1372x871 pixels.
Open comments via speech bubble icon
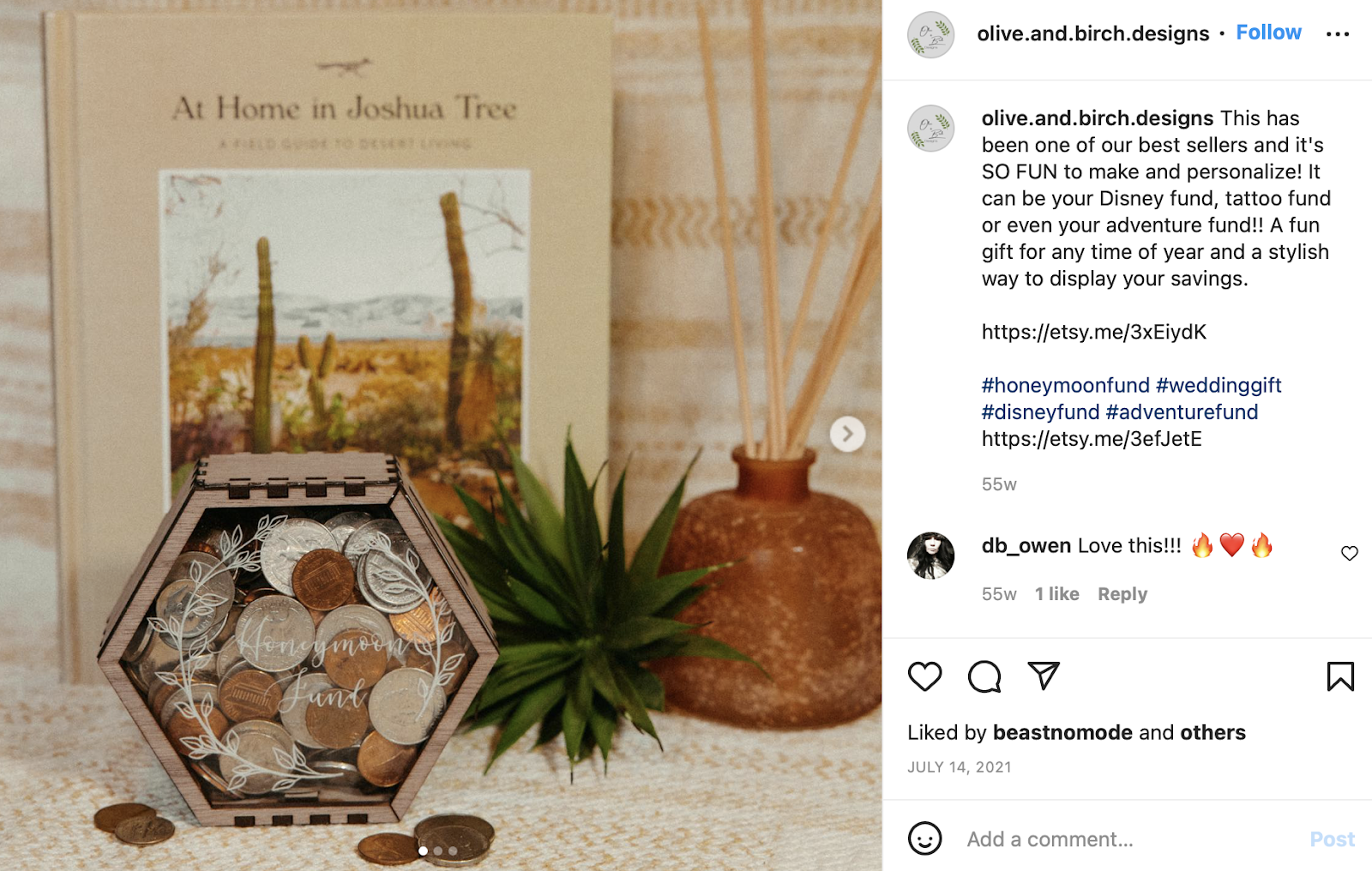pyautogui.click(x=984, y=676)
